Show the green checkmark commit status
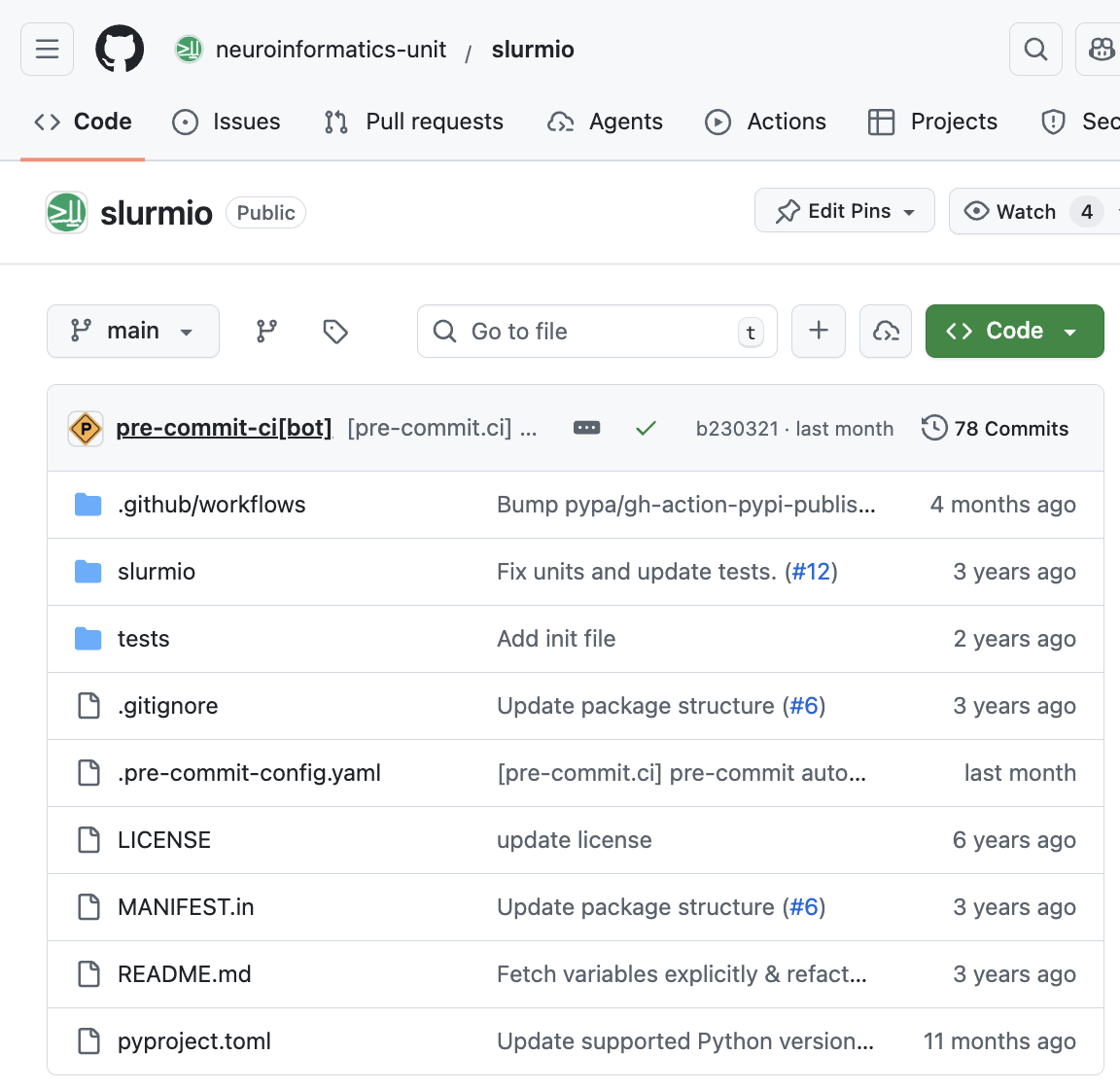Screen dimensions: 1120x1091 click(646, 428)
